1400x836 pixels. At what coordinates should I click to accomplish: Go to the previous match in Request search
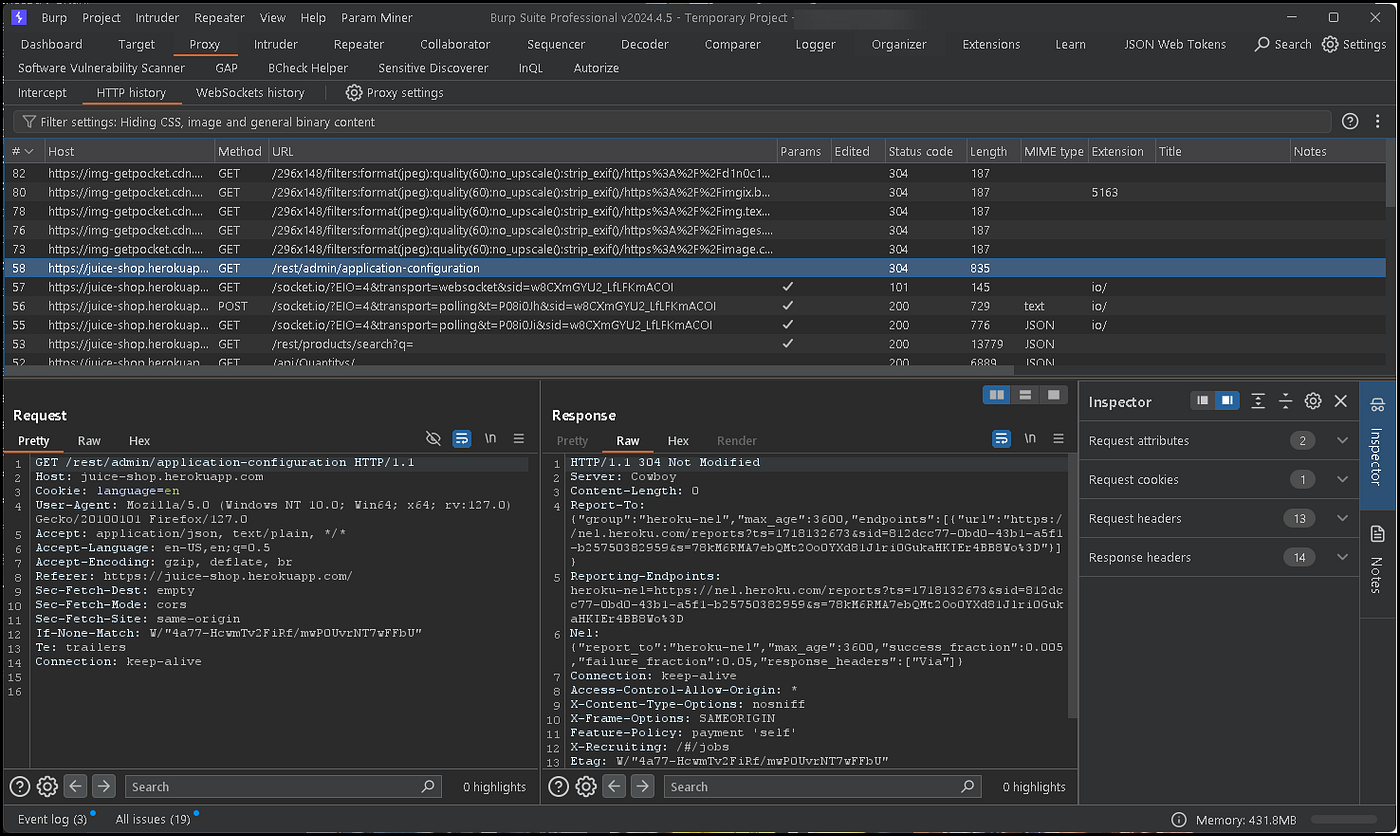pyautogui.click(x=76, y=786)
